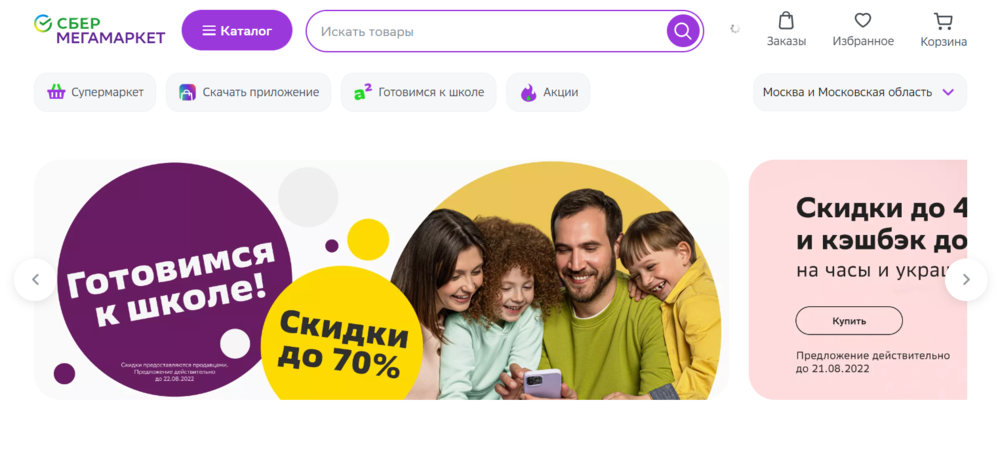Screen dimensions: 1000x464
Task: Focus the Искать товары search field
Action: coord(488,31)
